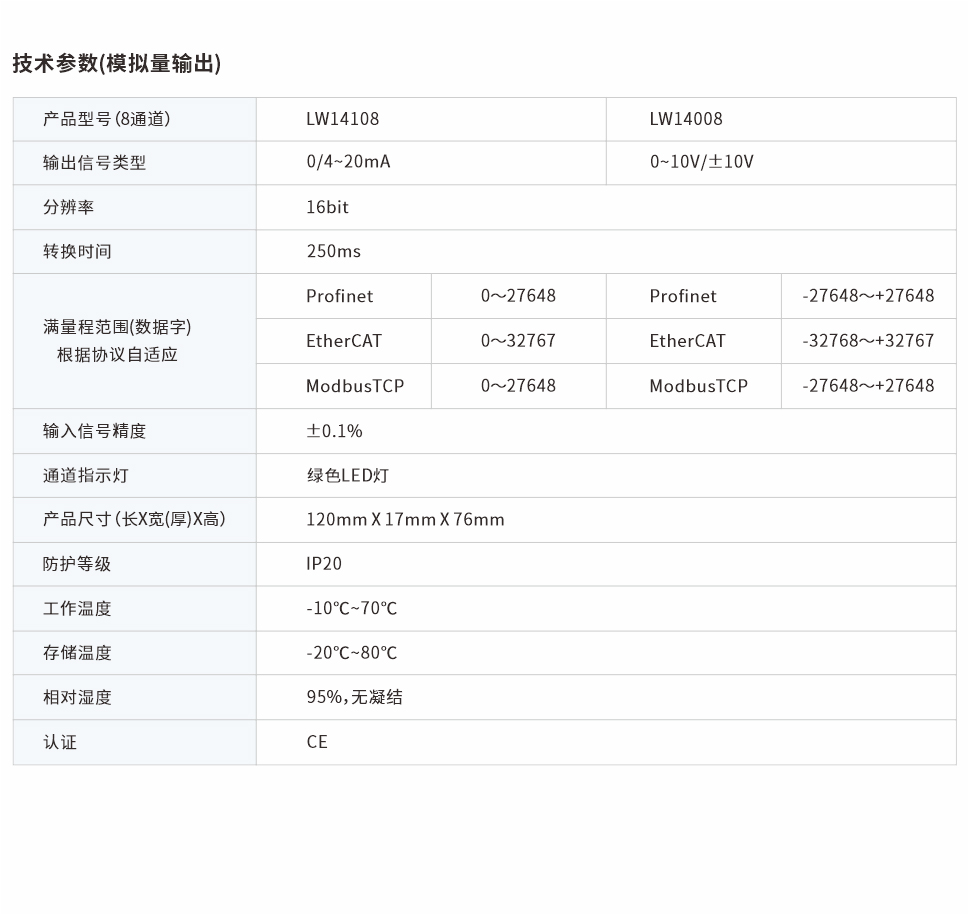
Task: Click the 0~10V/±10V output signal value
Action: pyautogui.click(x=701, y=162)
